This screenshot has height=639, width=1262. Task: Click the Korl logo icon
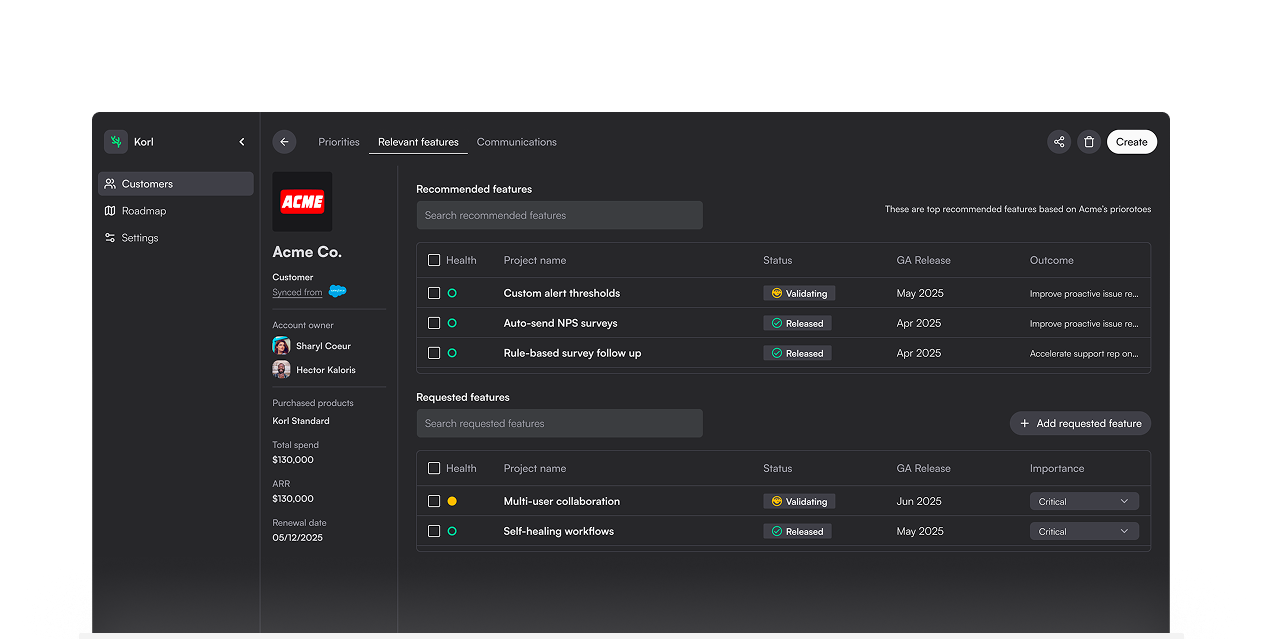[115, 141]
